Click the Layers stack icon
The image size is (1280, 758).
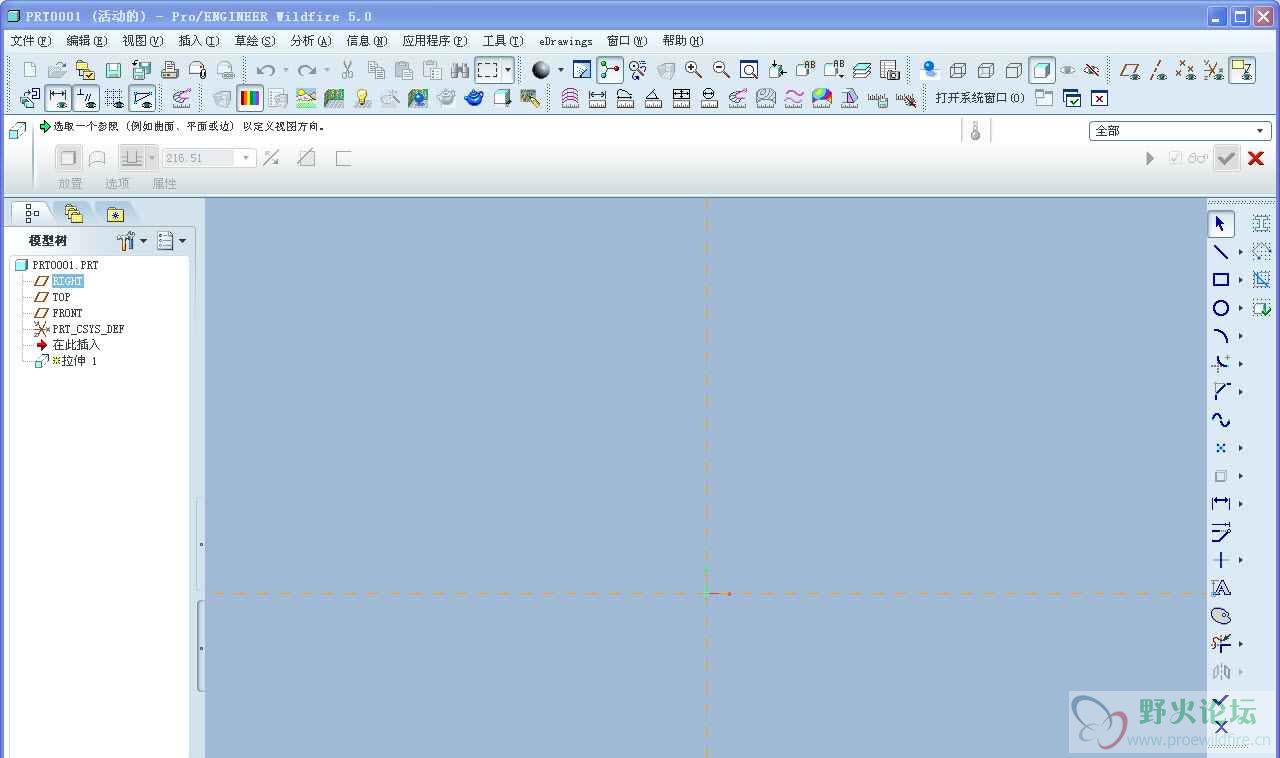861,70
